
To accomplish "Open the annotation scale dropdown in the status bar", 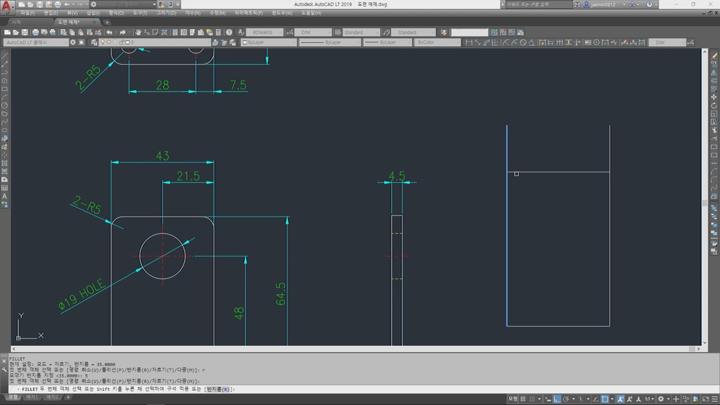I will [649, 399].
